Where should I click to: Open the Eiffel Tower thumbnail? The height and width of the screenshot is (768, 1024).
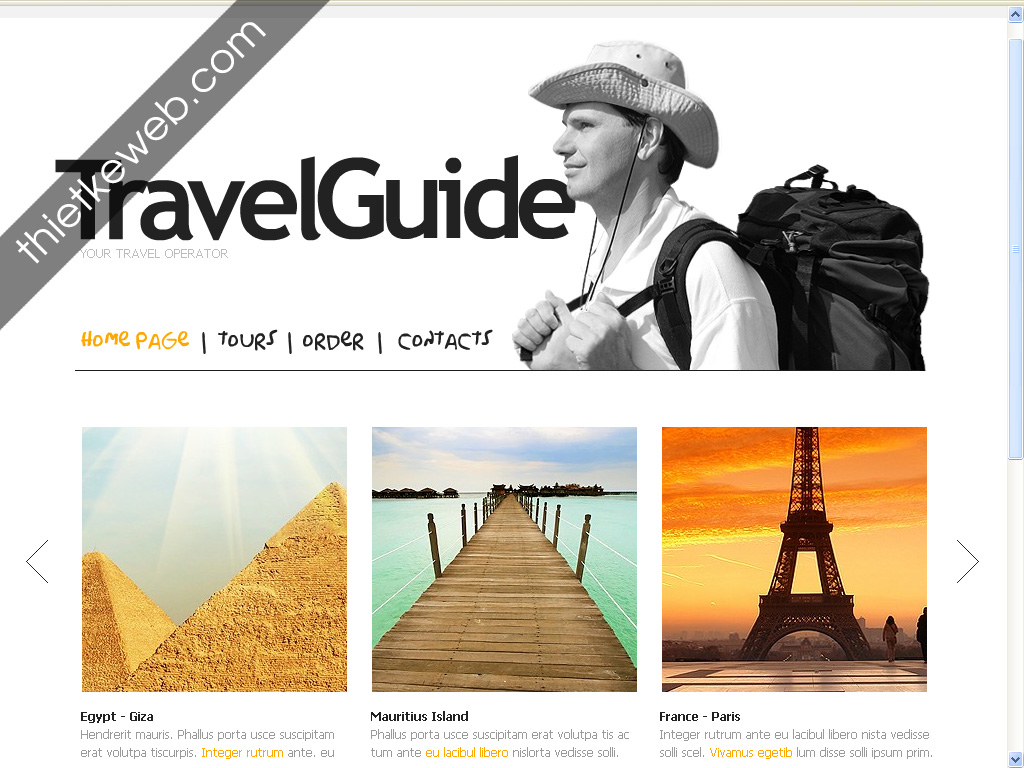pos(794,559)
